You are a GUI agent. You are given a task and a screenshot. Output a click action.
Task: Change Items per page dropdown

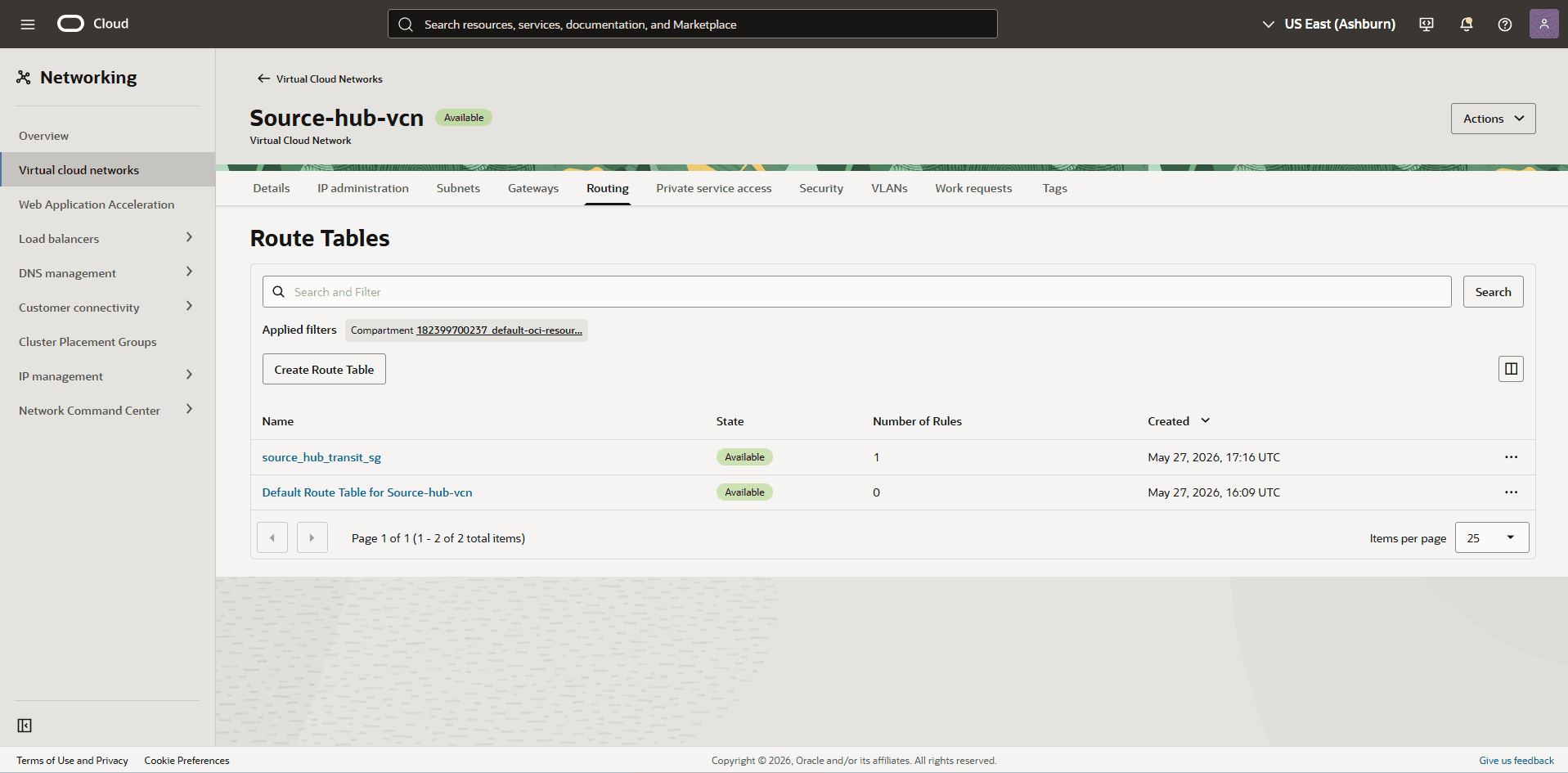tap(1492, 537)
